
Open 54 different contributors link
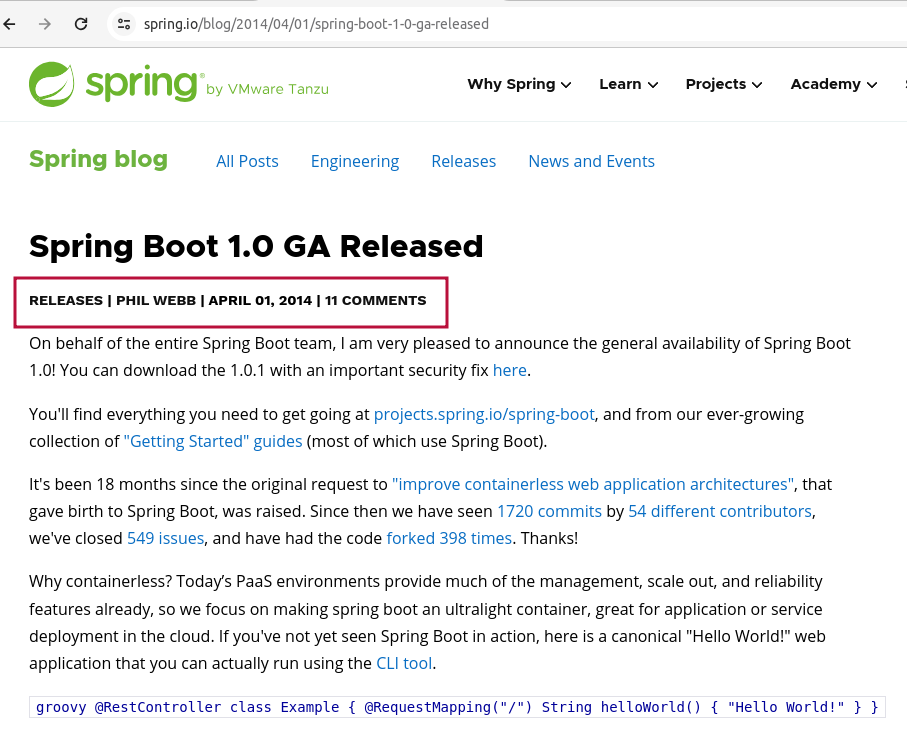click(x=720, y=511)
